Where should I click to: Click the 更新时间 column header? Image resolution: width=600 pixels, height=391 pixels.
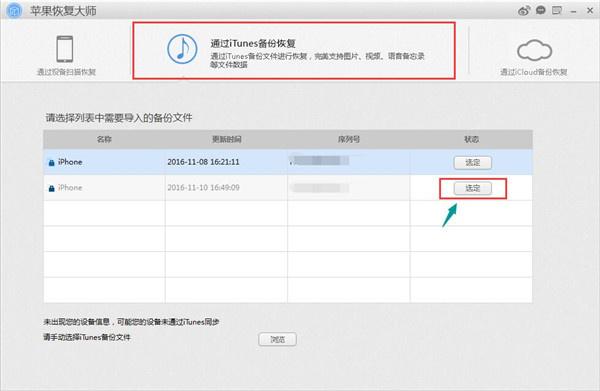(x=227, y=139)
